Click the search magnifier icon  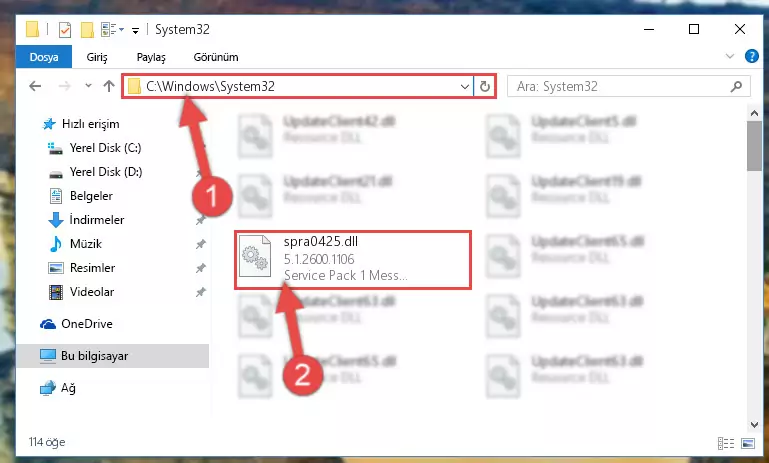pyautogui.click(x=736, y=87)
